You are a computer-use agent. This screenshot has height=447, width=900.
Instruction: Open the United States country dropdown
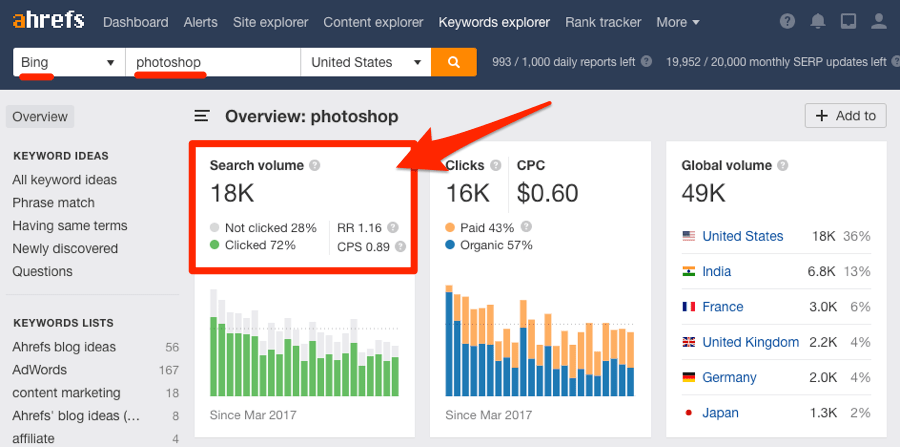366,62
